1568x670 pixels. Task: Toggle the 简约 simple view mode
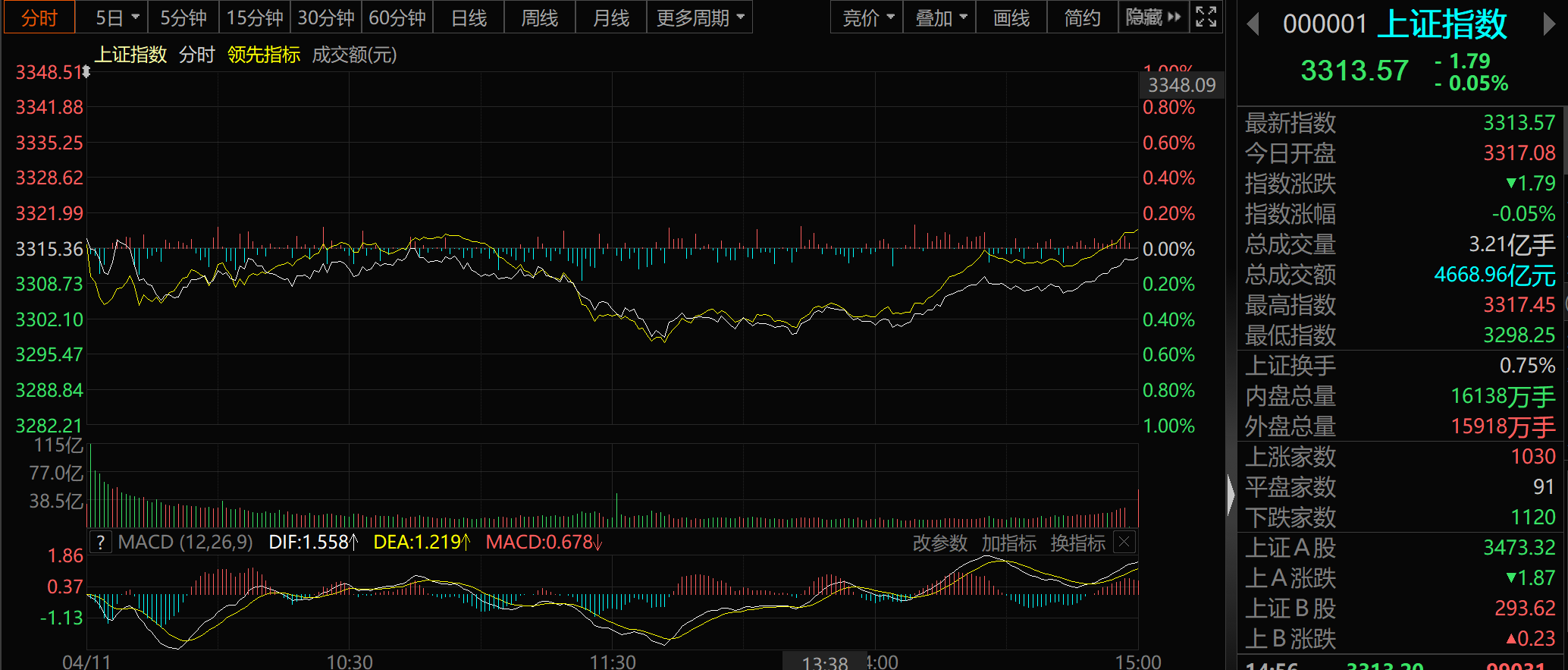(1082, 17)
